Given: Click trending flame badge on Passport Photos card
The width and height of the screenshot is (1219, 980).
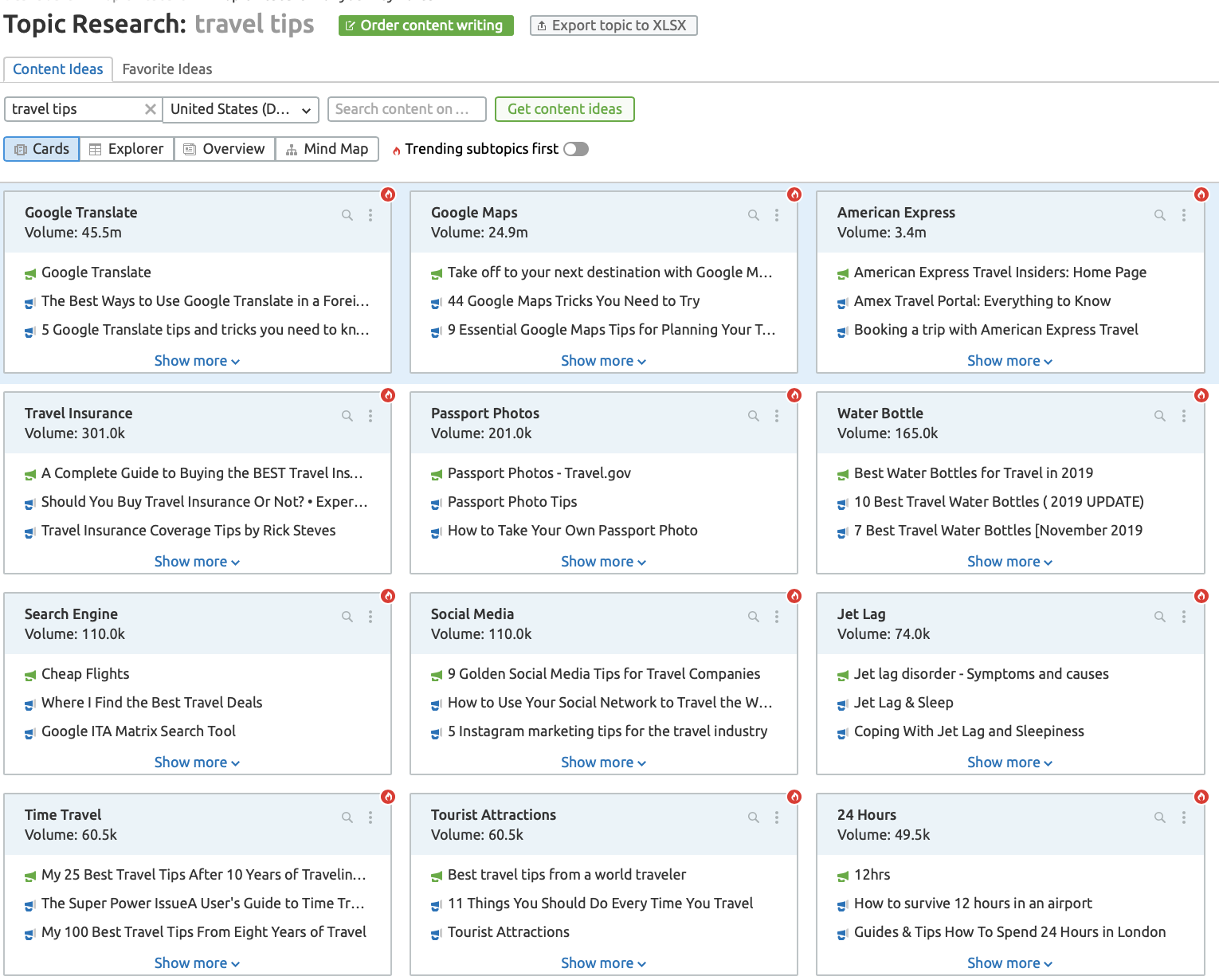Looking at the screenshot, I should point(794,395).
